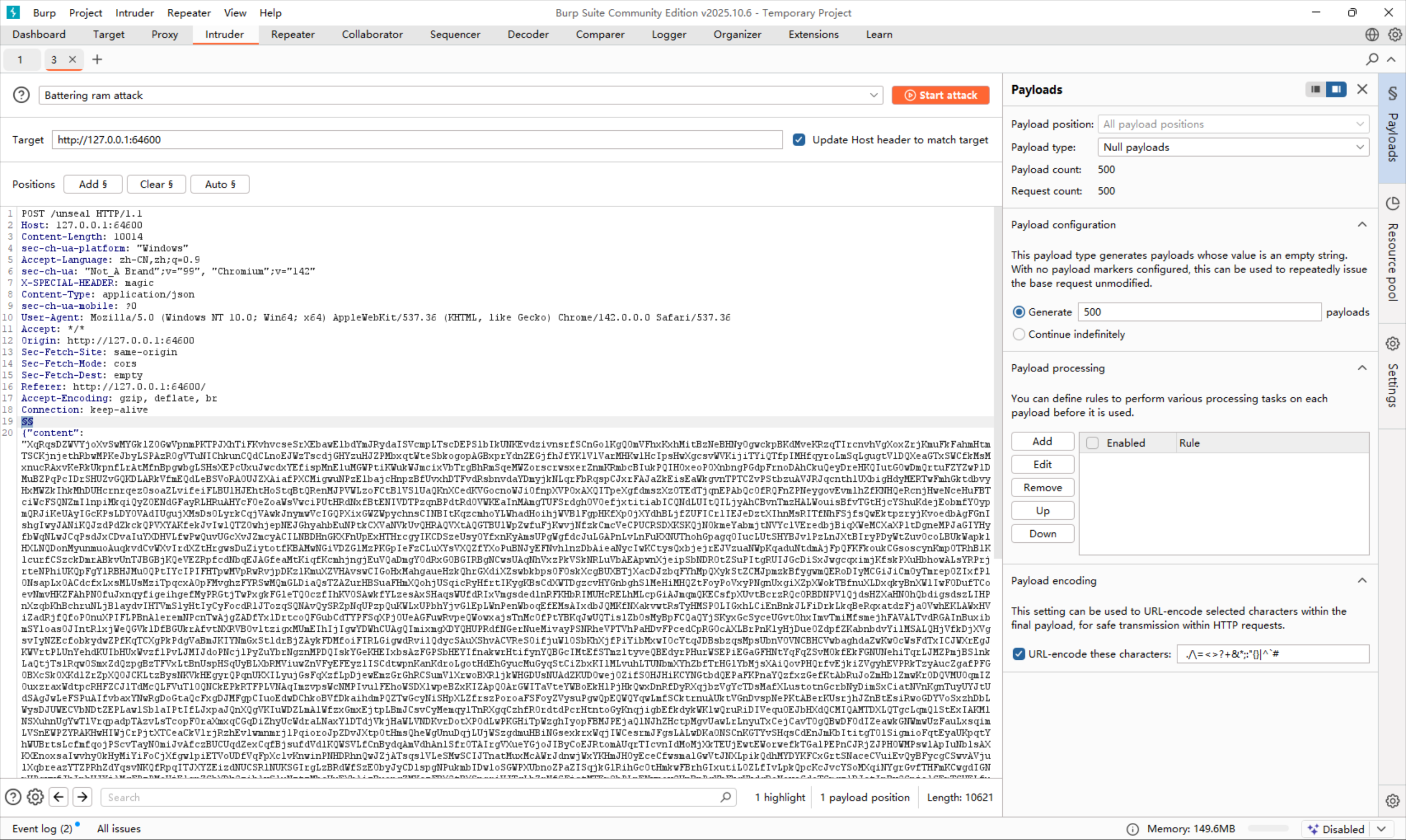Switch to the Repeater tab
Screen dimensions: 1406x840
tap(293, 35)
